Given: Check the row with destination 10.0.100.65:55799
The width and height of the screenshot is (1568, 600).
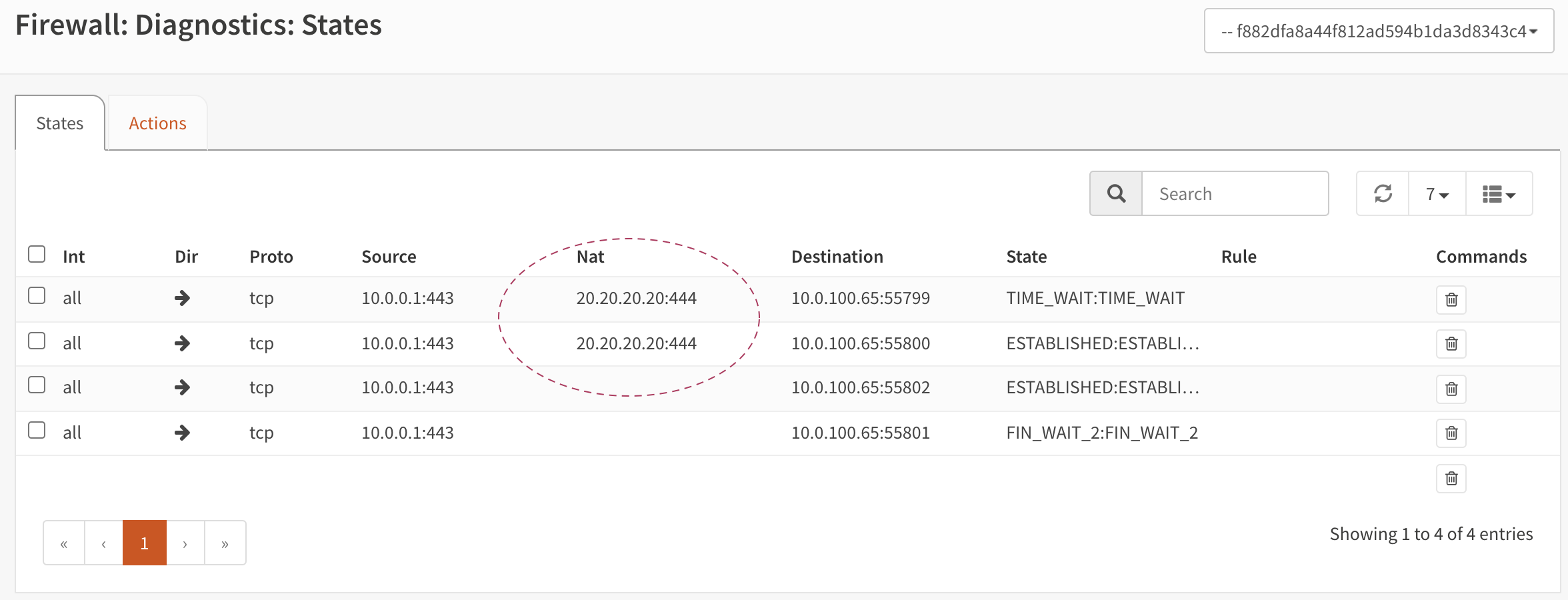Looking at the screenshot, I should (x=37, y=295).
